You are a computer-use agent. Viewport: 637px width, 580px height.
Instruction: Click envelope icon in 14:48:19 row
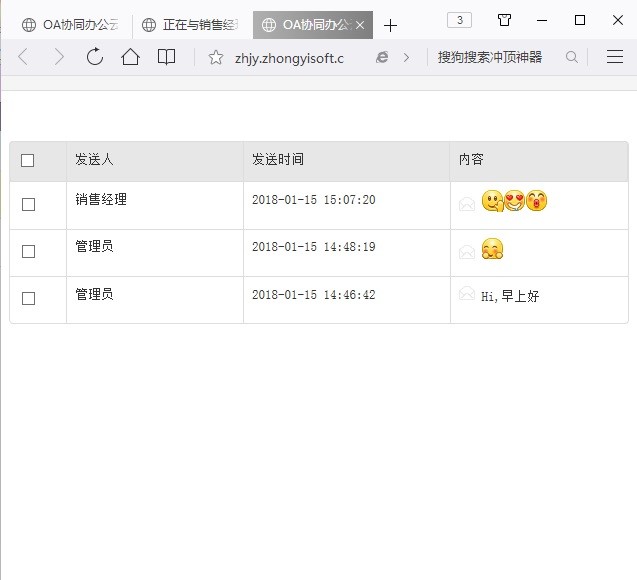tap(467, 252)
